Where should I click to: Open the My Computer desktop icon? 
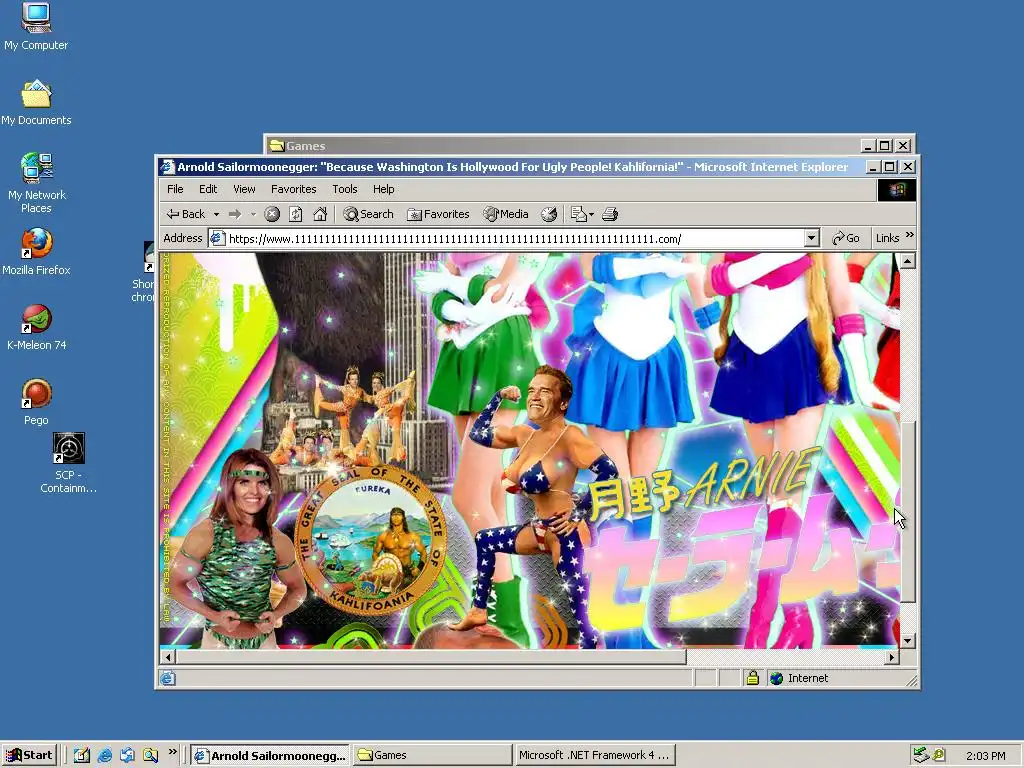click(36, 27)
